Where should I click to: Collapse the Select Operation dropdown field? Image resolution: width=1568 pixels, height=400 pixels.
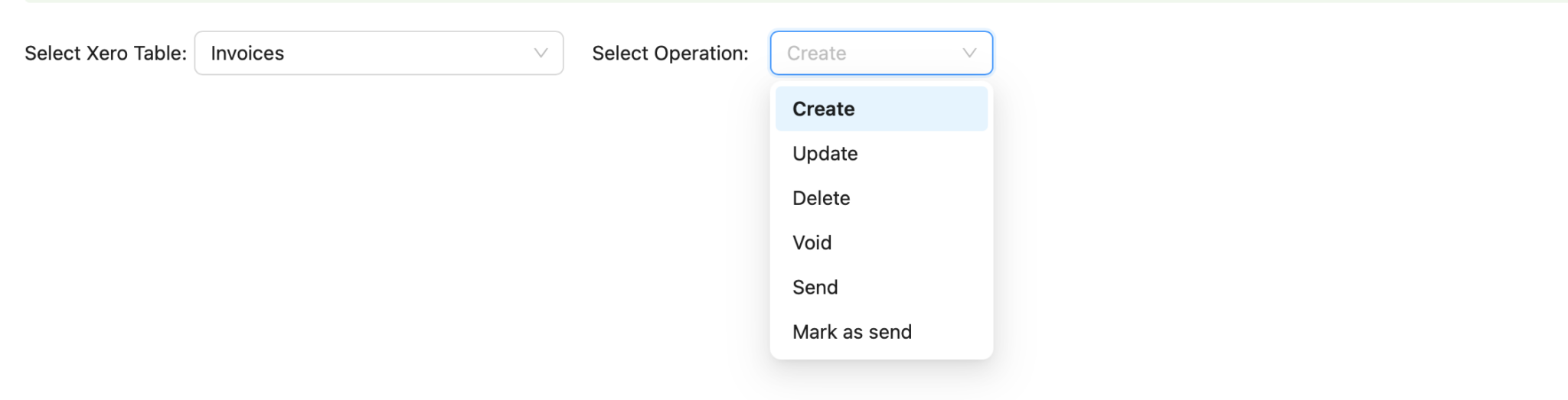click(x=881, y=53)
